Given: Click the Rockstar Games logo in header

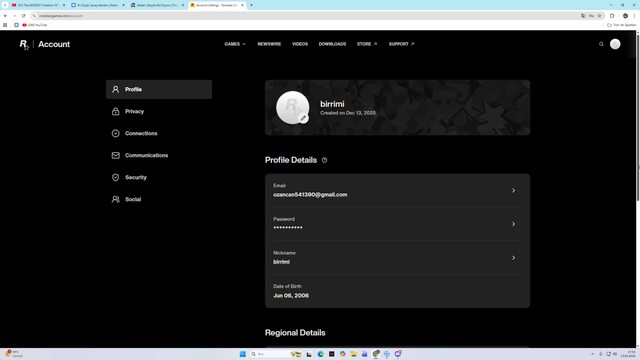Looking at the screenshot, I should pos(24,44).
